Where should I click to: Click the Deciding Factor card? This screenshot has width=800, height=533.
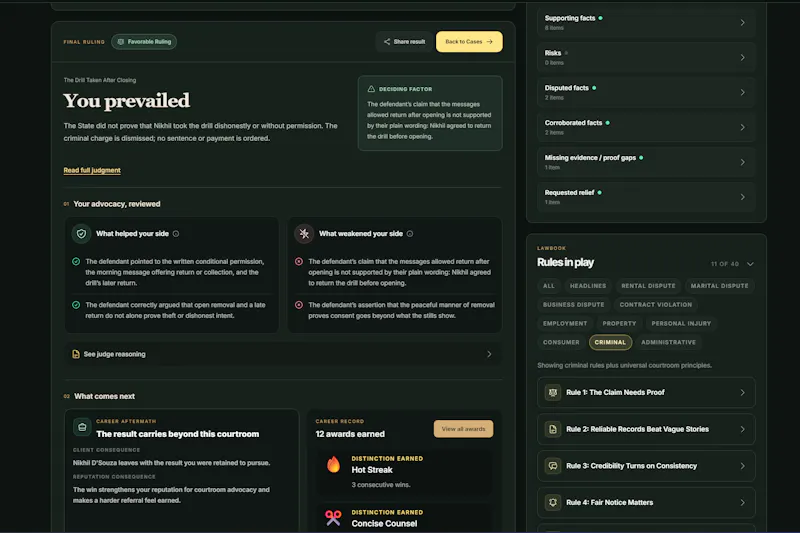430,113
